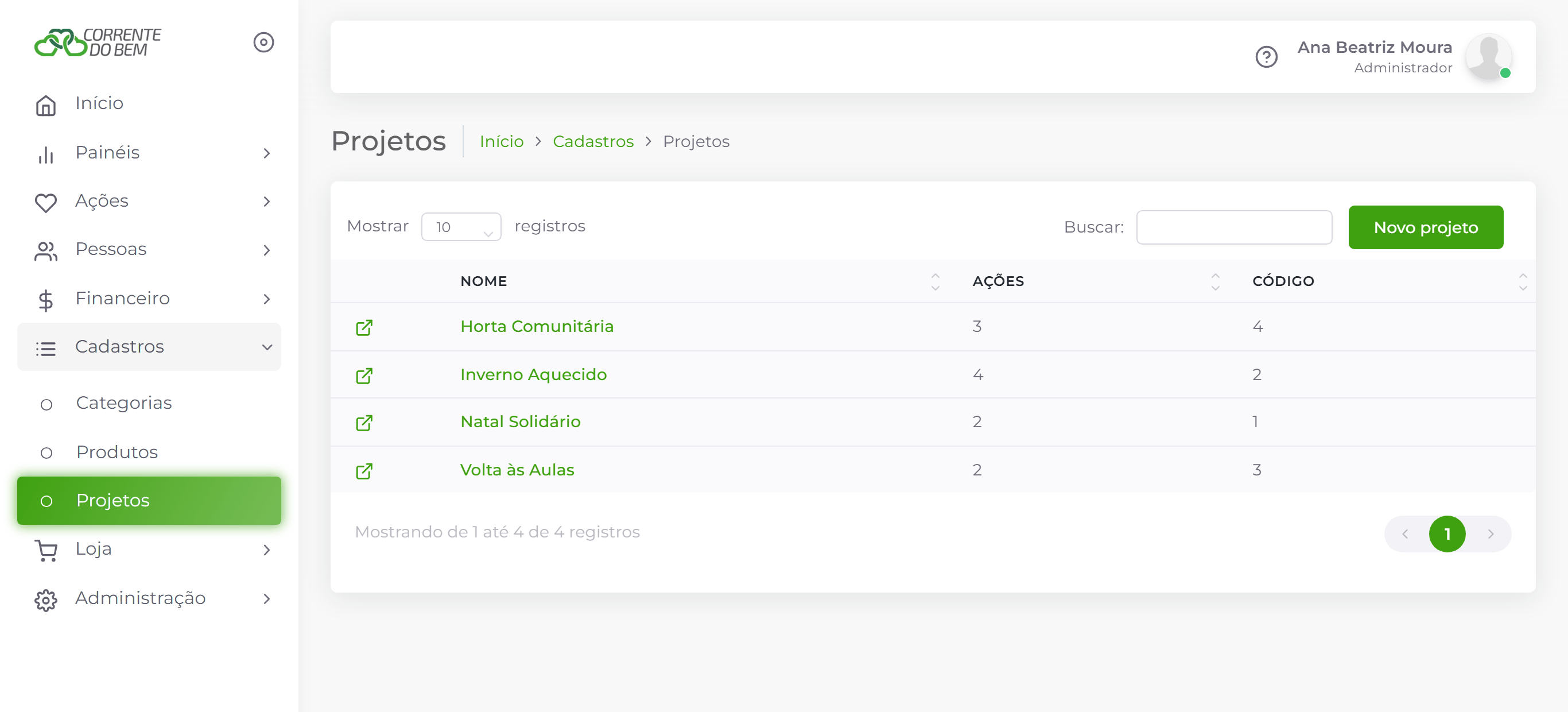Open the help question mark icon
The height and width of the screenshot is (712, 1568).
1266,57
